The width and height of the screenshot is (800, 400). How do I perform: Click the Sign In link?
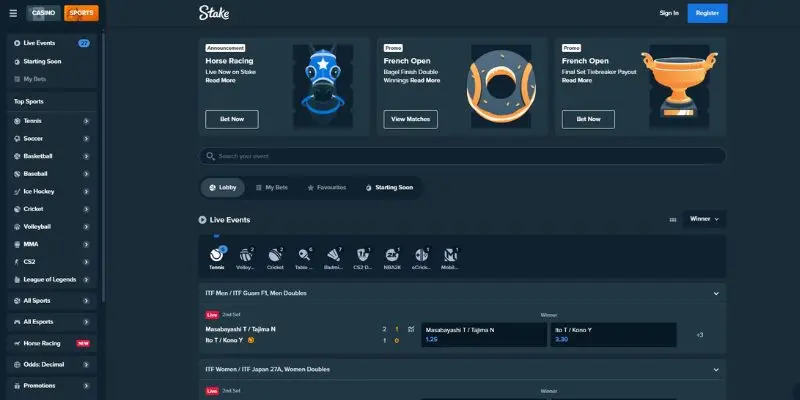(669, 13)
